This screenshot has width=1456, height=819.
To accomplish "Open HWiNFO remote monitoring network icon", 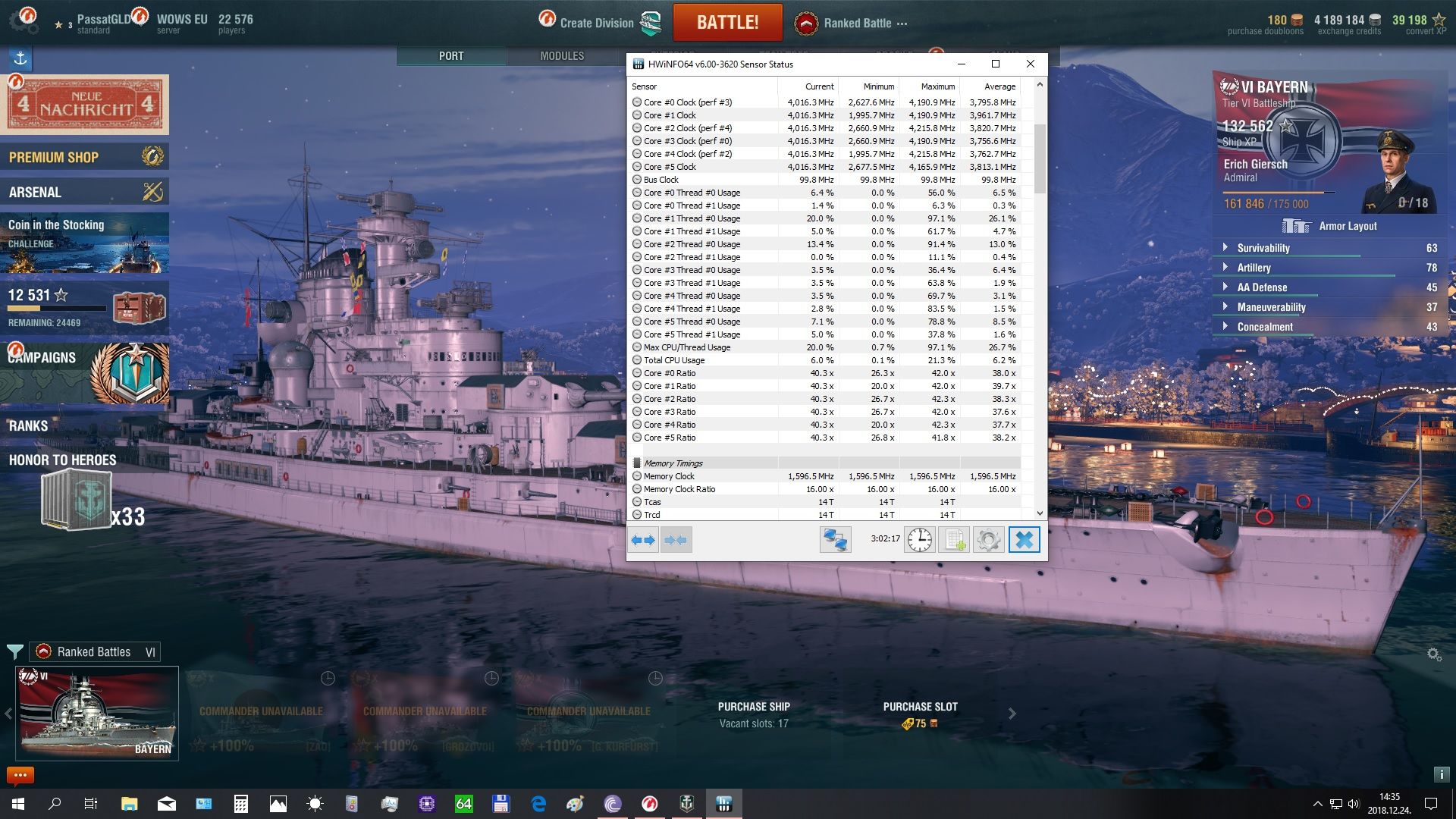I will point(835,540).
